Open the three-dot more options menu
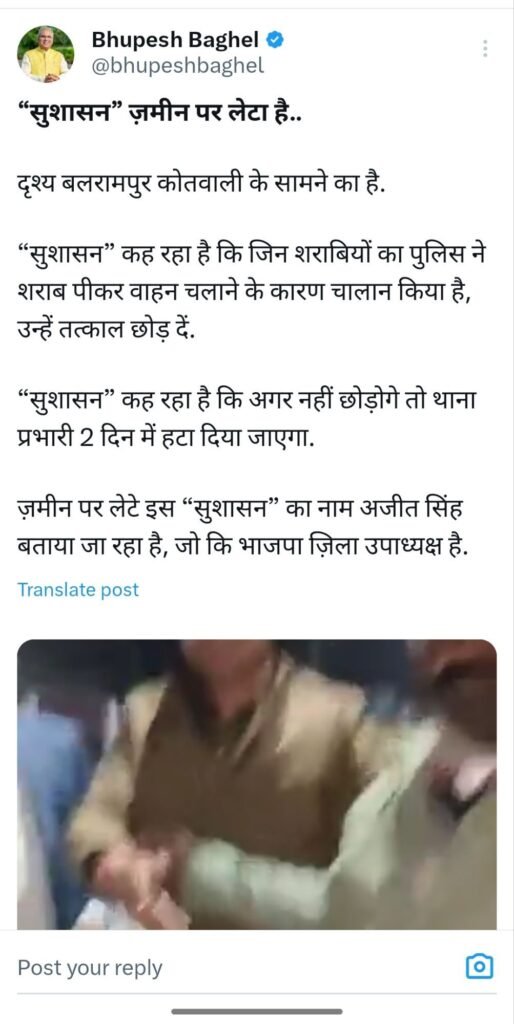The height and width of the screenshot is (1024, 514). click(485, 49)
